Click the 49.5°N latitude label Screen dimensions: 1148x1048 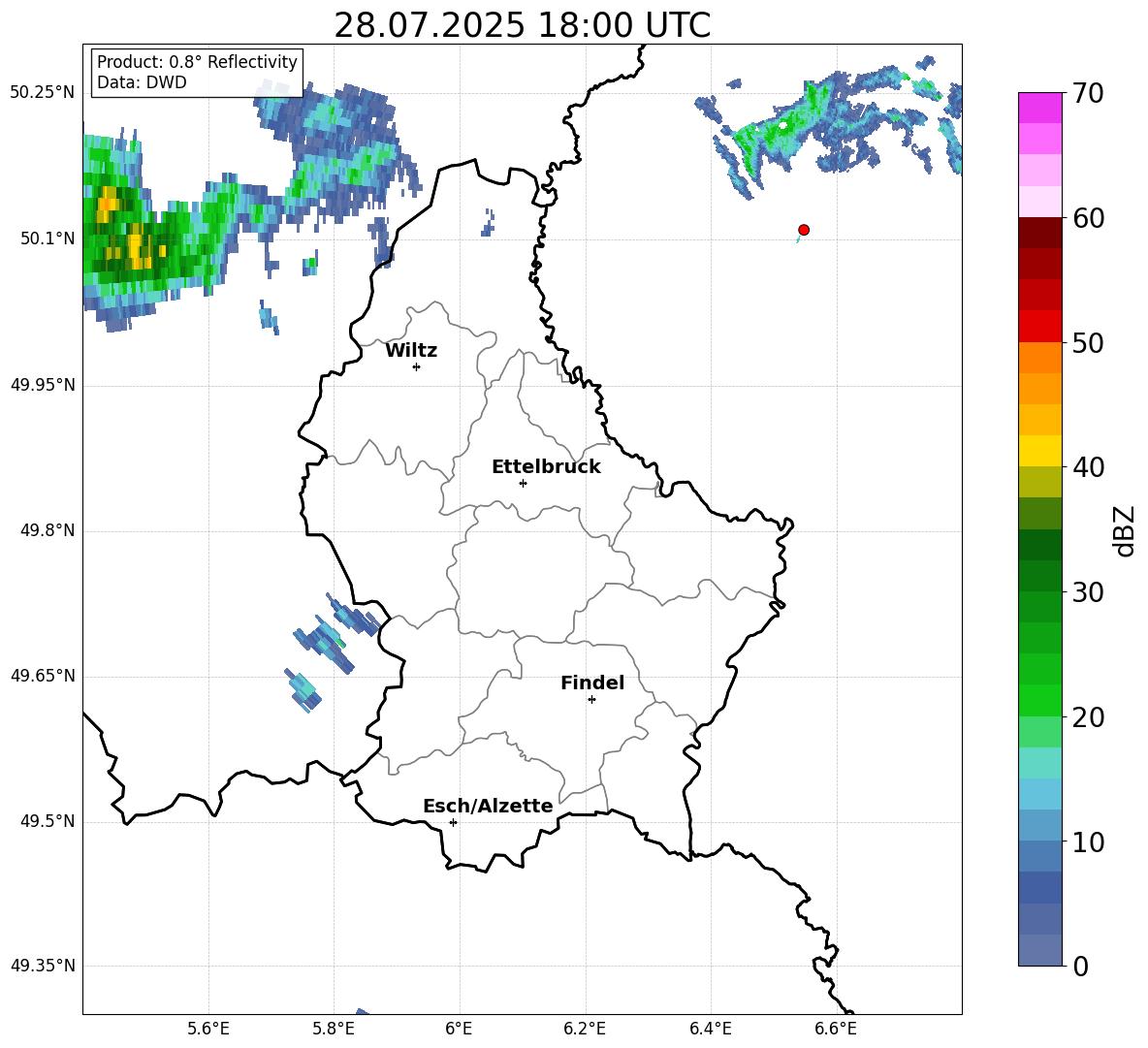click(x=47, y=821)
